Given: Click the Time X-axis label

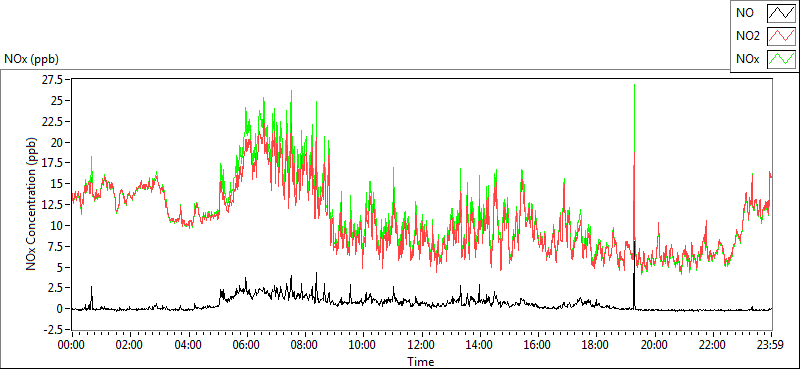Looking at the screenshot, I should click(421, 361).
